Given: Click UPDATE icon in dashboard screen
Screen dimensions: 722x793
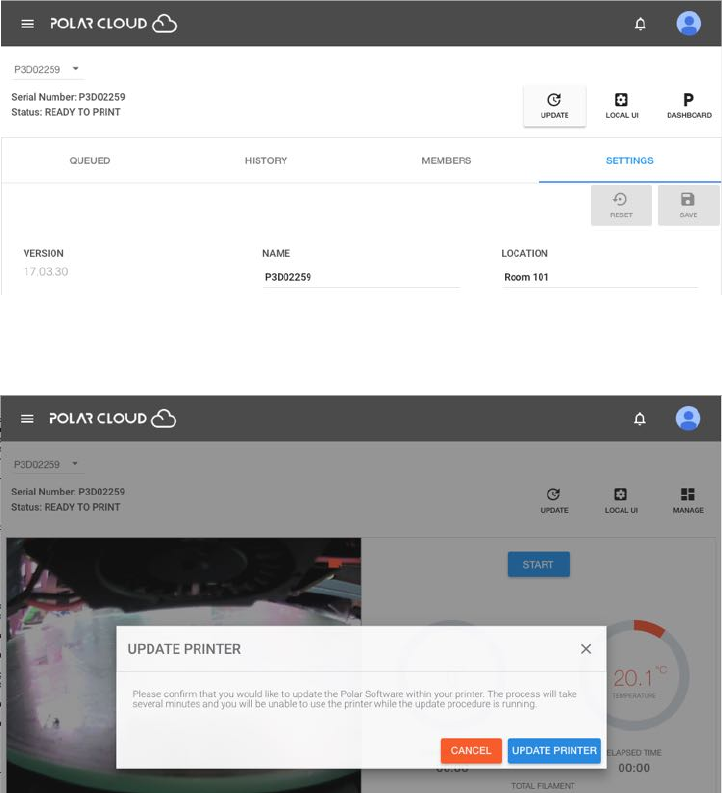Looking at the screenshot, I should [554, 501].
